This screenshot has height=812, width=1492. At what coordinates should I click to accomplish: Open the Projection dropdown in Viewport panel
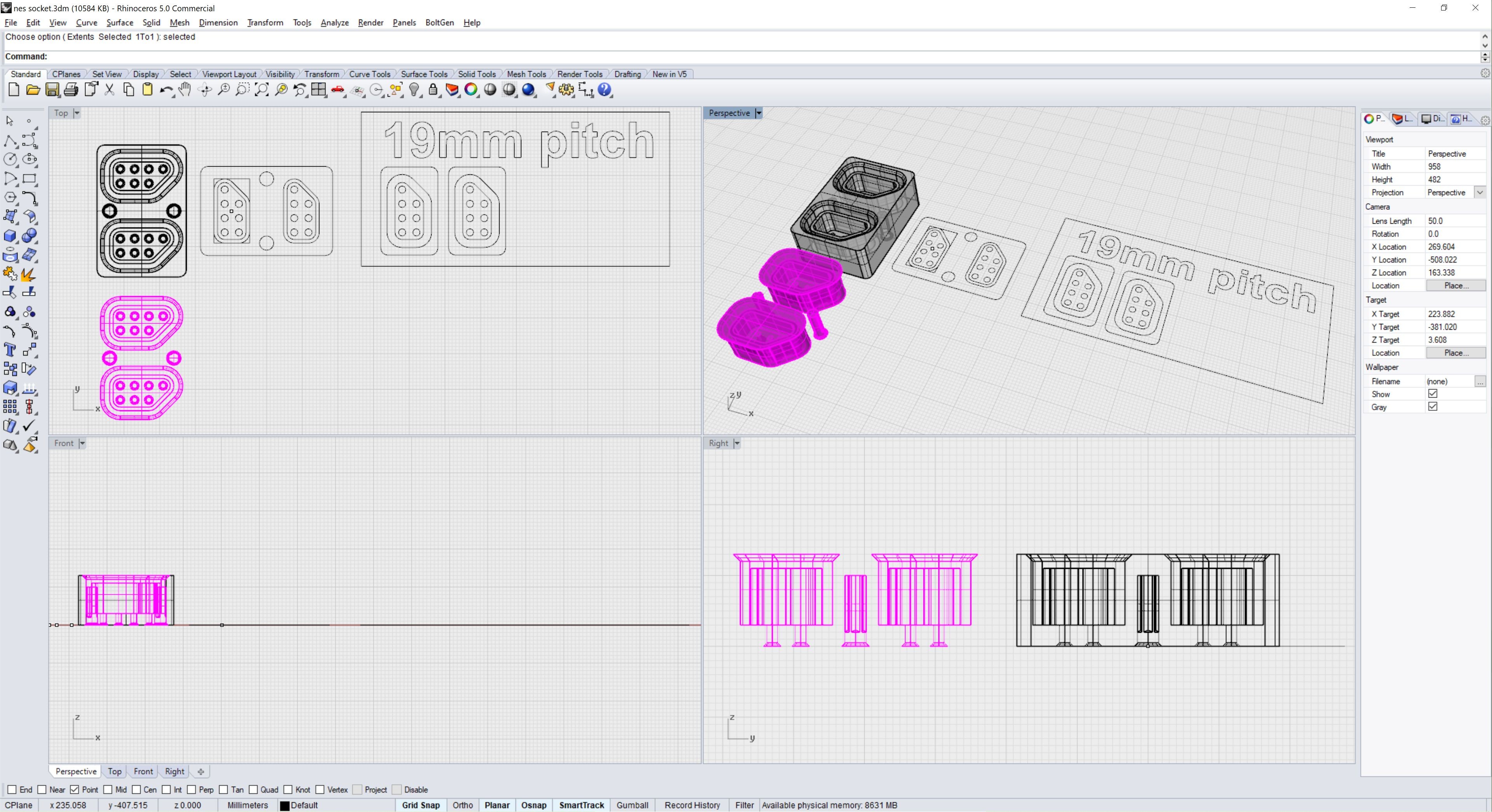(x=1480, y=192)
